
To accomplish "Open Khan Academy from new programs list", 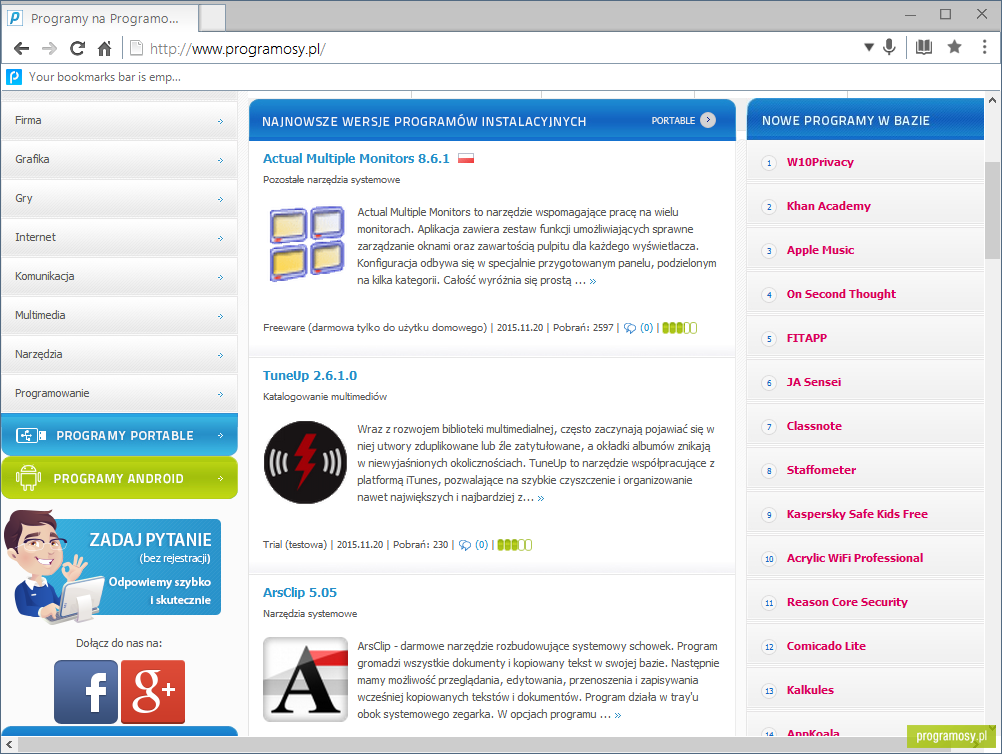I will [x=828, y=206].
